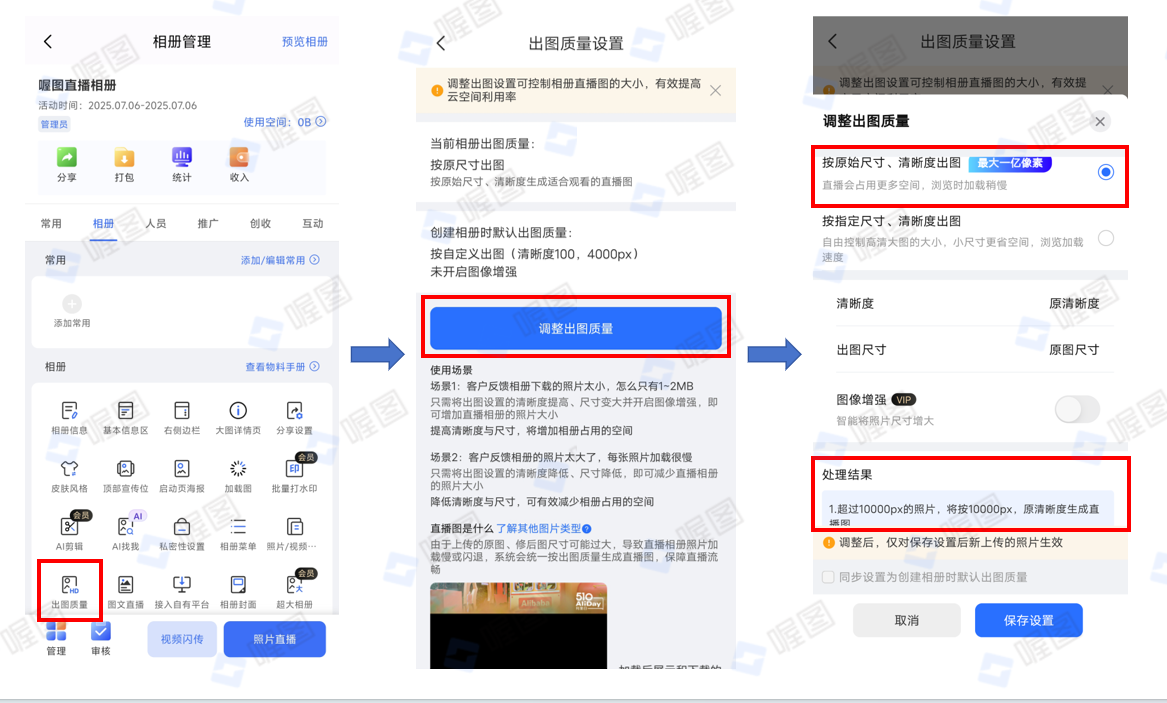Open the 清晰度 原清晰度 row

click(x=968, y=304)
